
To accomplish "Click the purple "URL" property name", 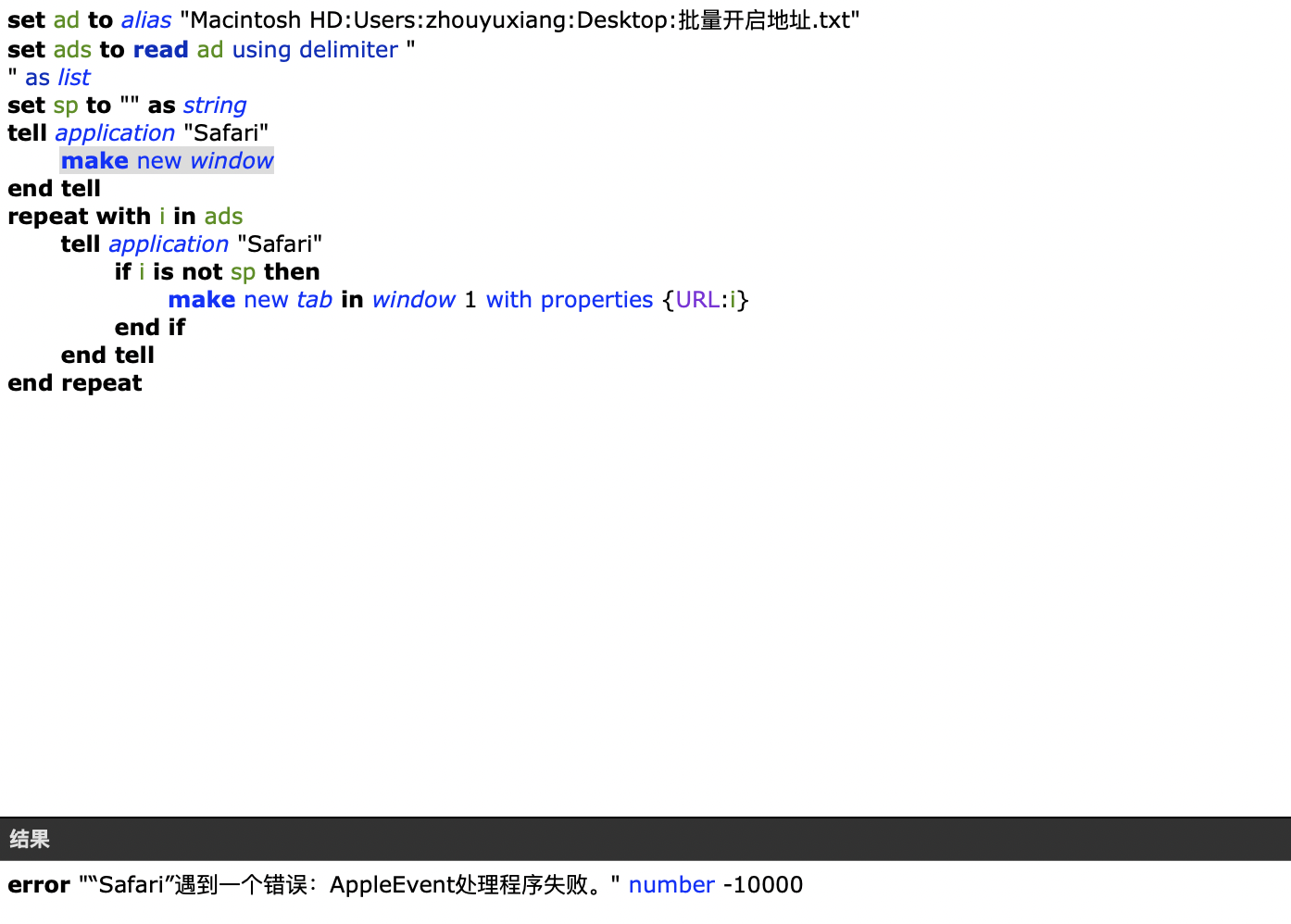I will click(x=697, y=300).
